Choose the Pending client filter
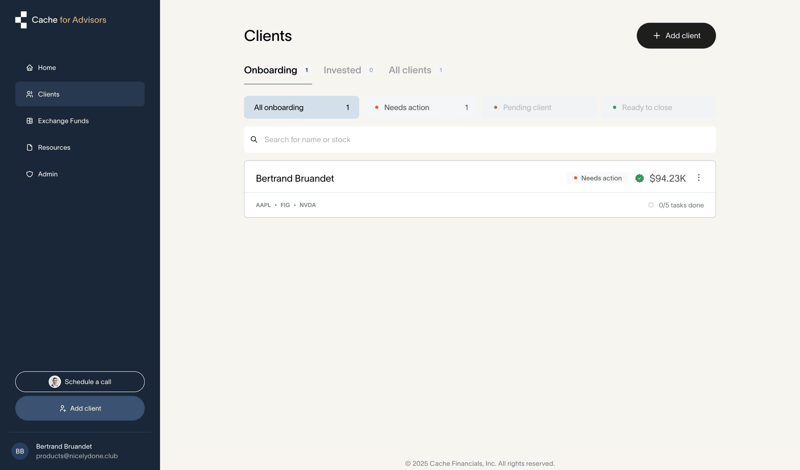 point(538,107)
